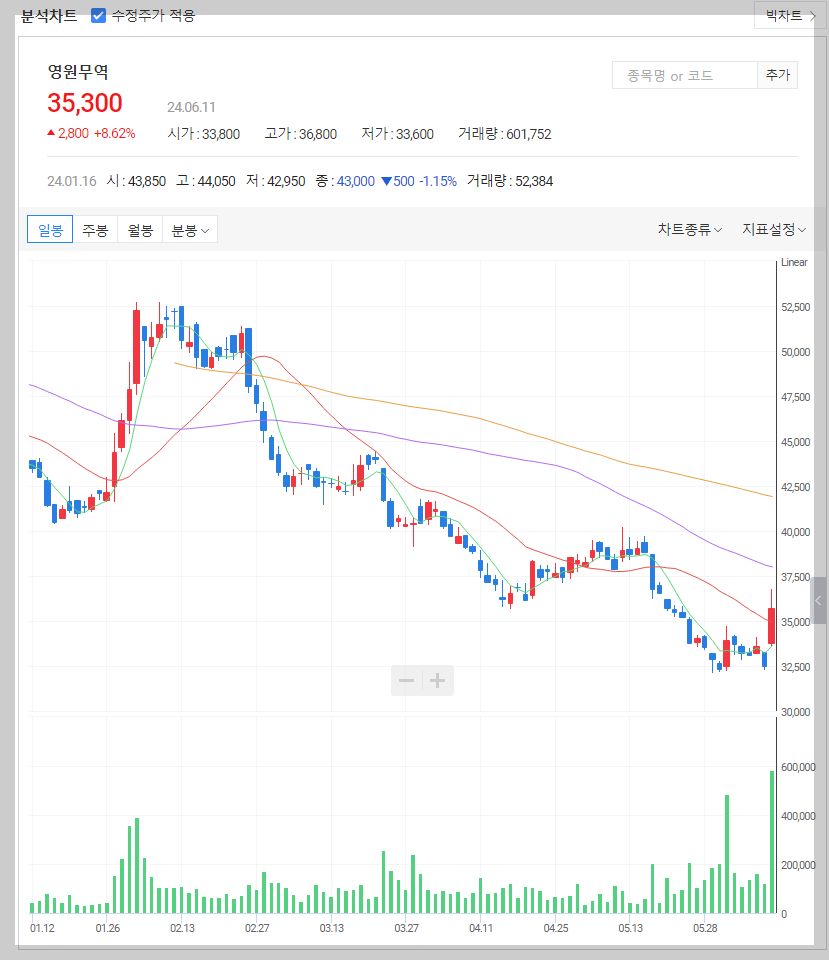Click the 시가 33,800 value

click(x=204, y=133)
